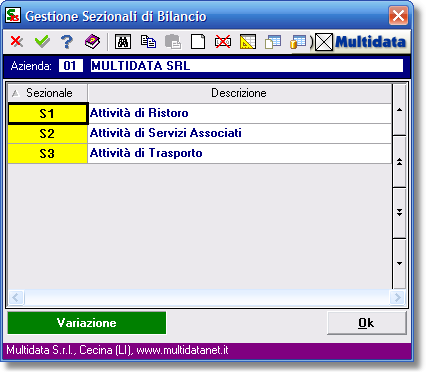Click the green checkmark confirm icon
This screenshot has height=374, width=426.
click(x=42, y=42)
